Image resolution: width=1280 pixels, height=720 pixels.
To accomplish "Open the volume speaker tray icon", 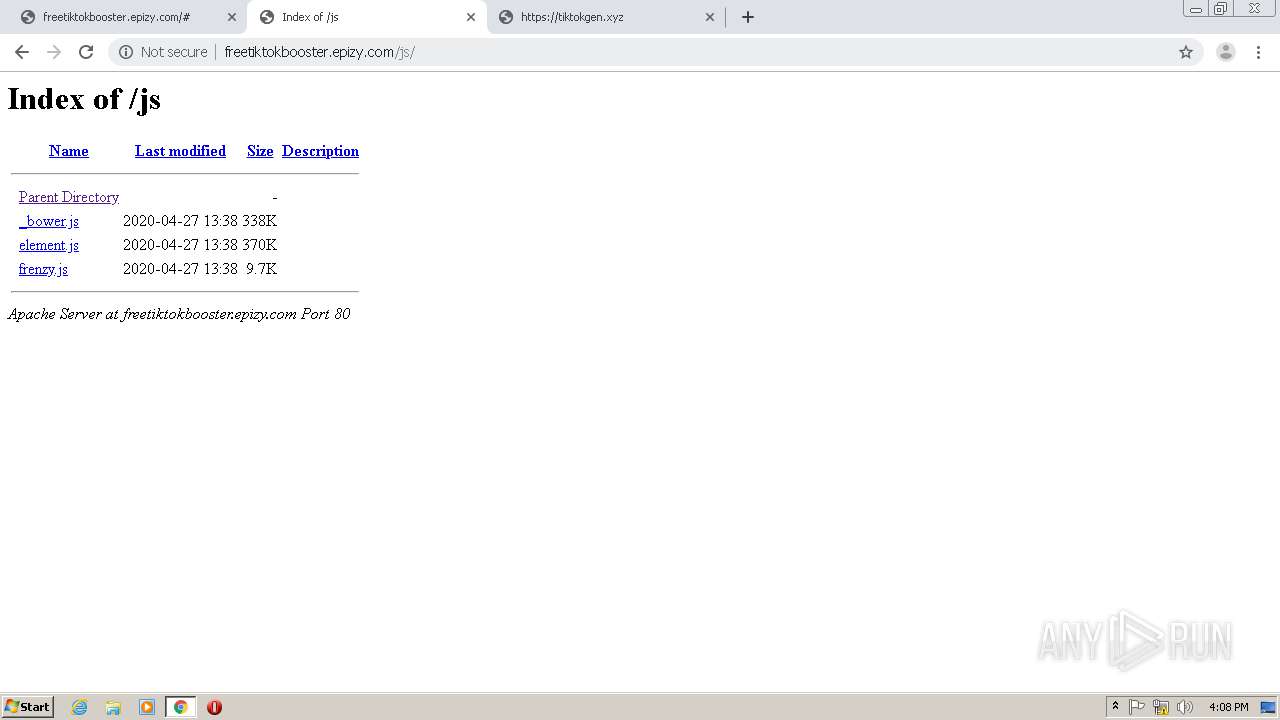I will point(1185,707).
